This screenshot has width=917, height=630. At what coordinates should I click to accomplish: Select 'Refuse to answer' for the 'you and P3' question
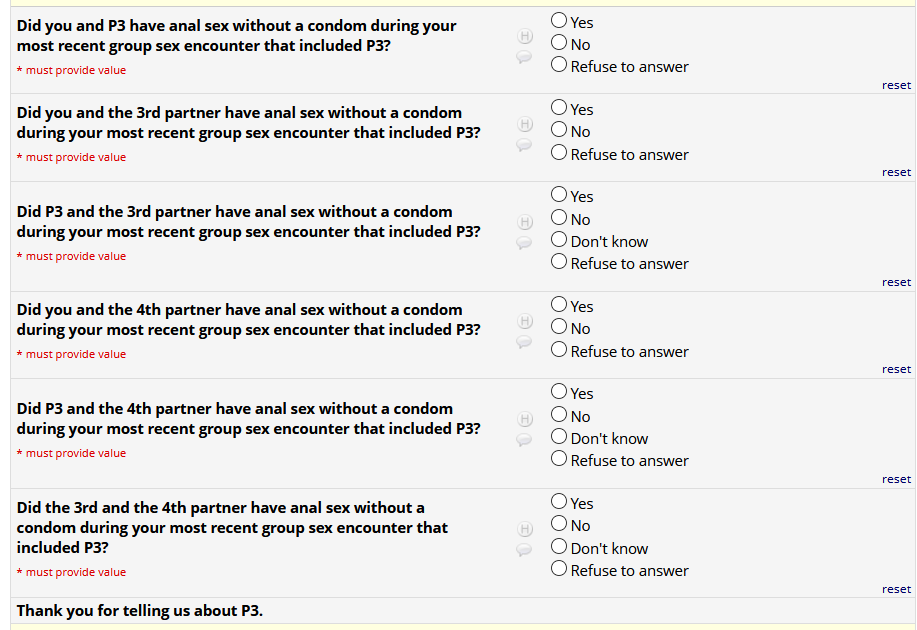(x=559, y=66)
